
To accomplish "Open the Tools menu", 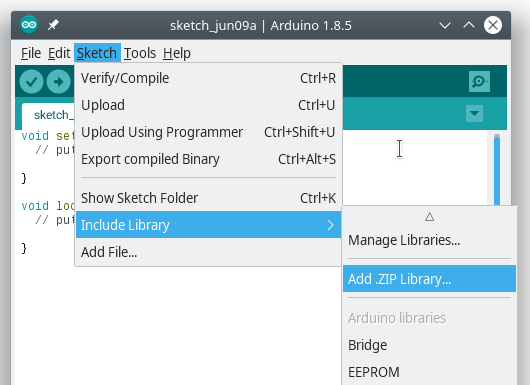I will 140,53.
